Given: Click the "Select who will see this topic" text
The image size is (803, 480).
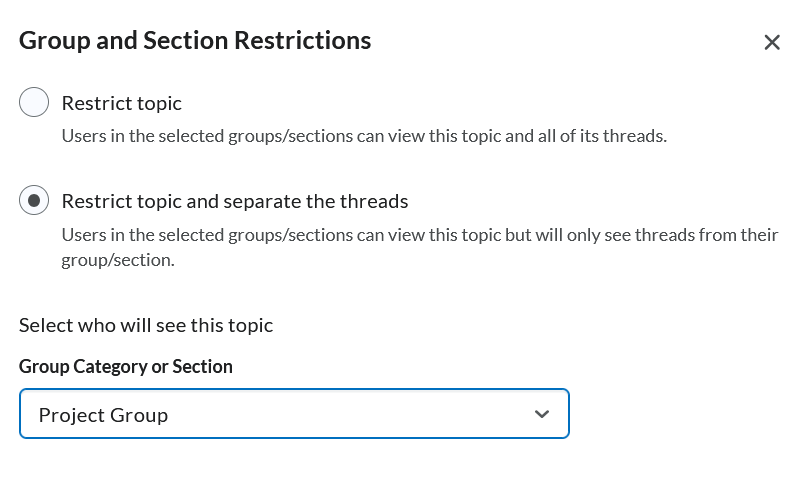Looking at the screenshot, I should coord(146,325).
